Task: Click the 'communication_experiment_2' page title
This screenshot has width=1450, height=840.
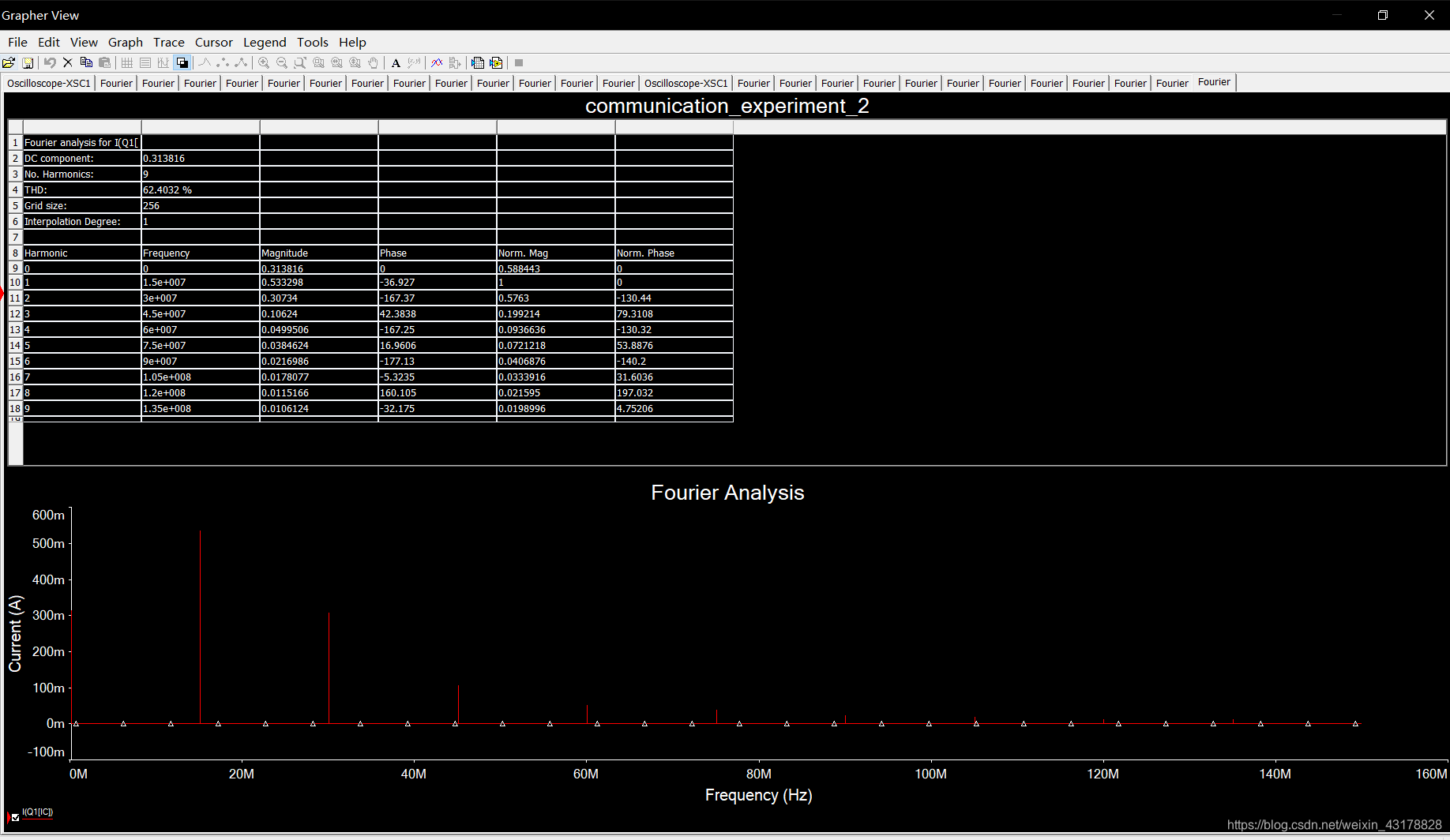Action: pos(727,106)
